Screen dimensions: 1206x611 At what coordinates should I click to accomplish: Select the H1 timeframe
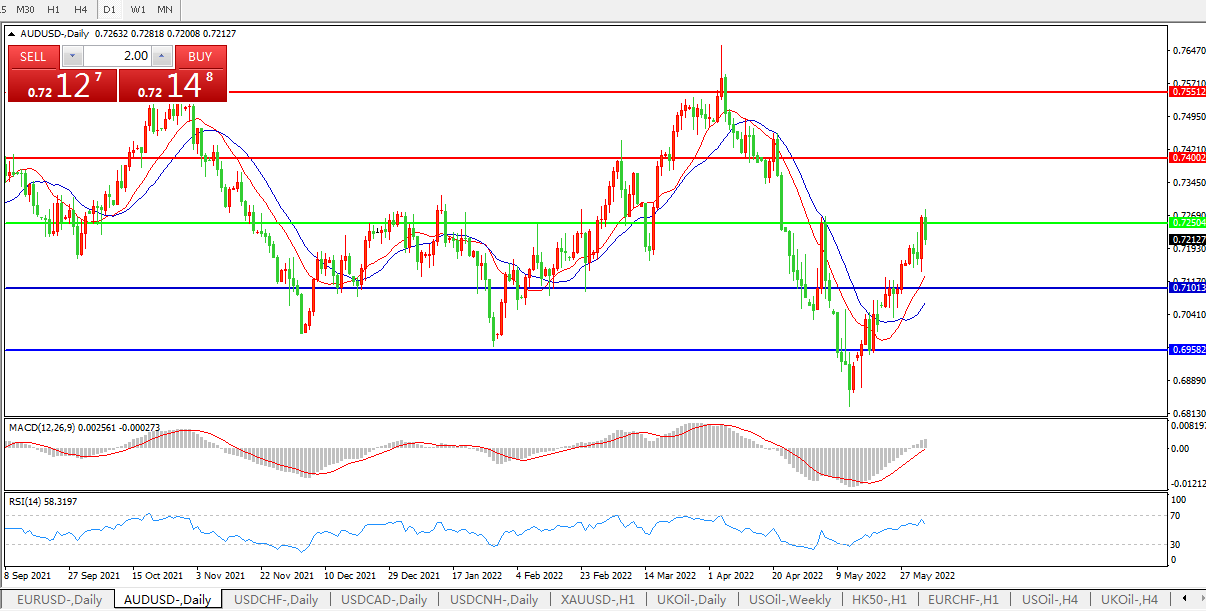pos(54,9)
